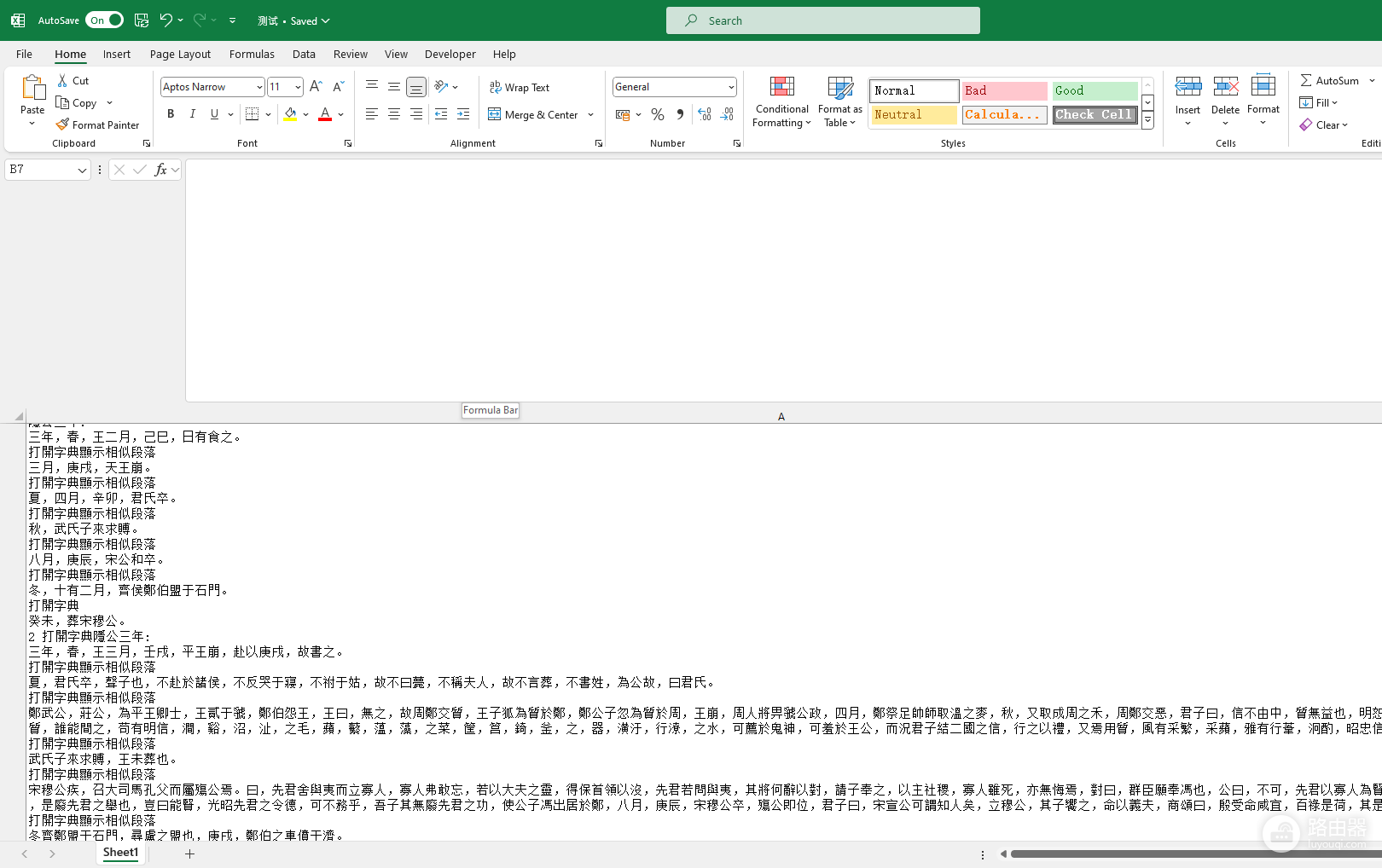The height and width of the screenshot is (868, 1382).
Task: Click the Increase Indent icon
Action: coord(463,113)
